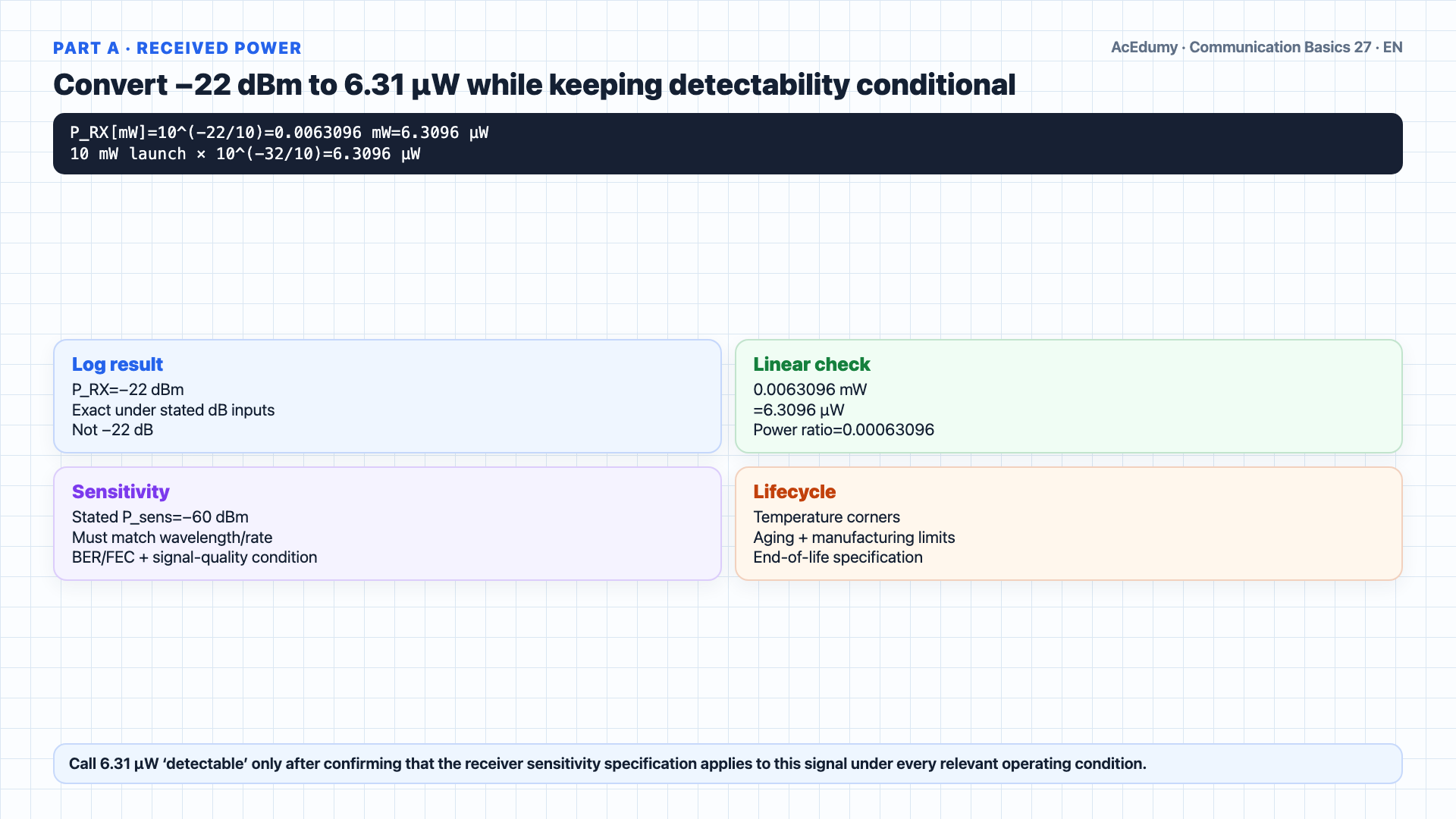Click the '0.0063096 mW' value
1456x819 pixels.
pos(810,389)
